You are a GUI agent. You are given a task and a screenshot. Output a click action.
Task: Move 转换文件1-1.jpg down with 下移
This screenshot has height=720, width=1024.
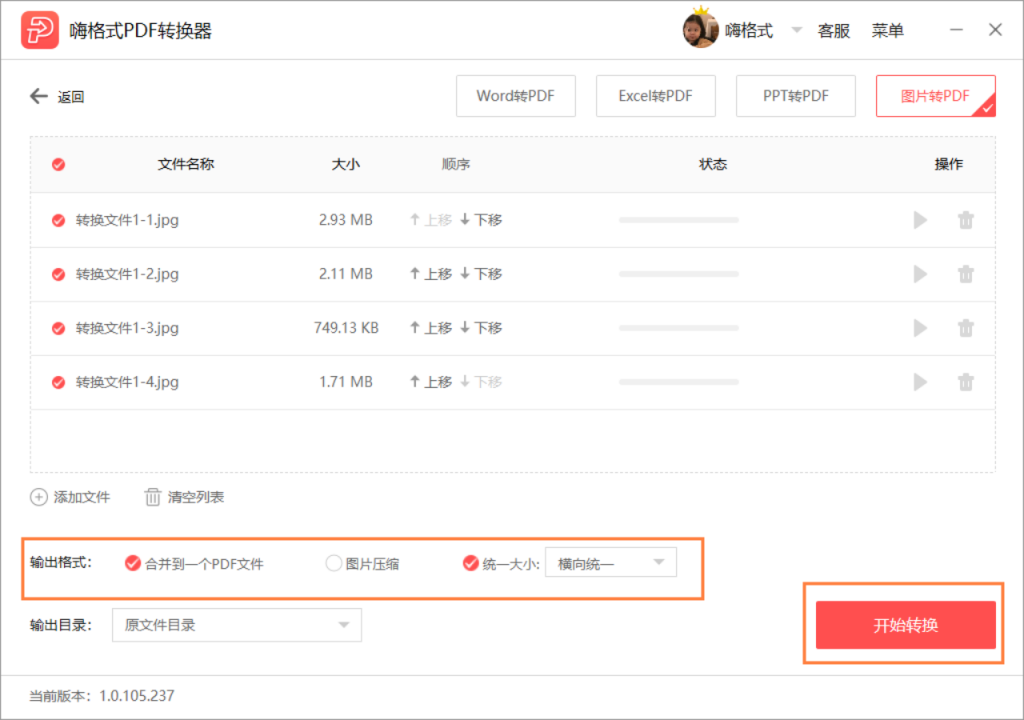point(481,220)
